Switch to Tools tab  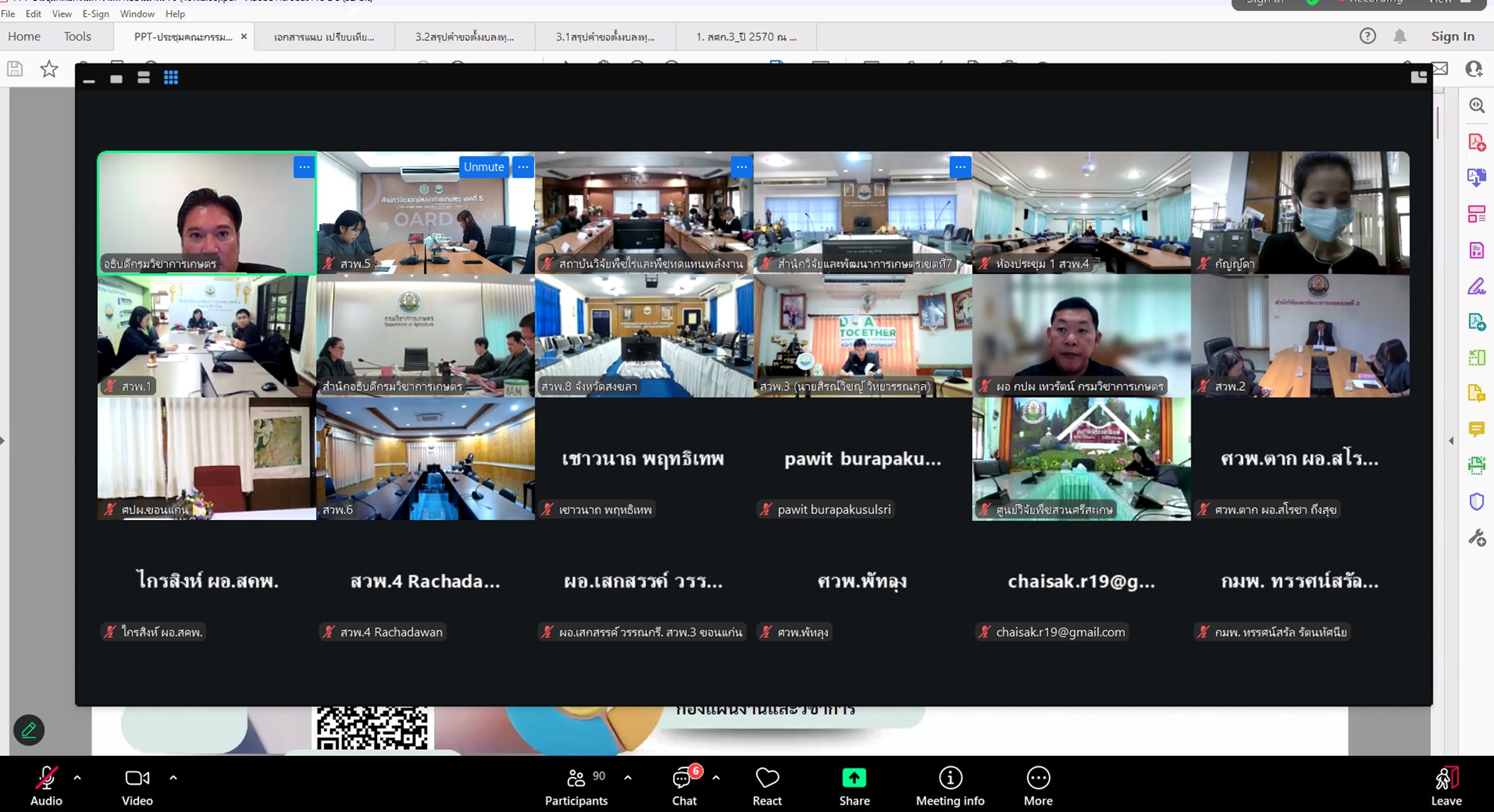[77, 37]
